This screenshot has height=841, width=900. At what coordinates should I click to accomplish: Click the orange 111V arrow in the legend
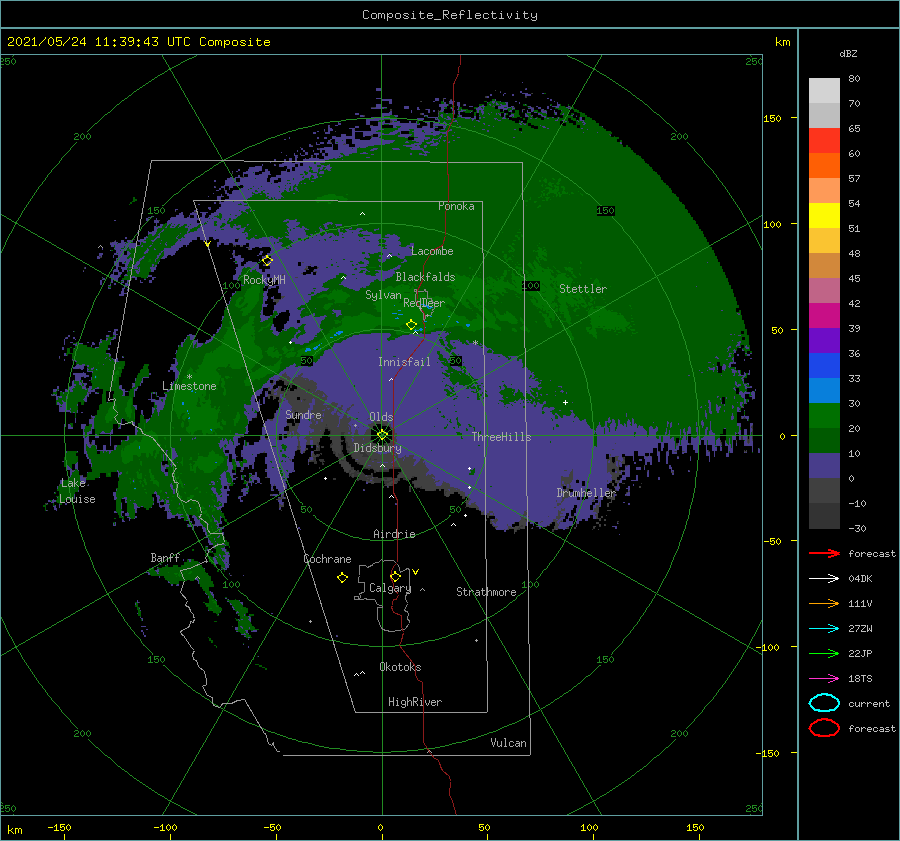tap(824, 603)
